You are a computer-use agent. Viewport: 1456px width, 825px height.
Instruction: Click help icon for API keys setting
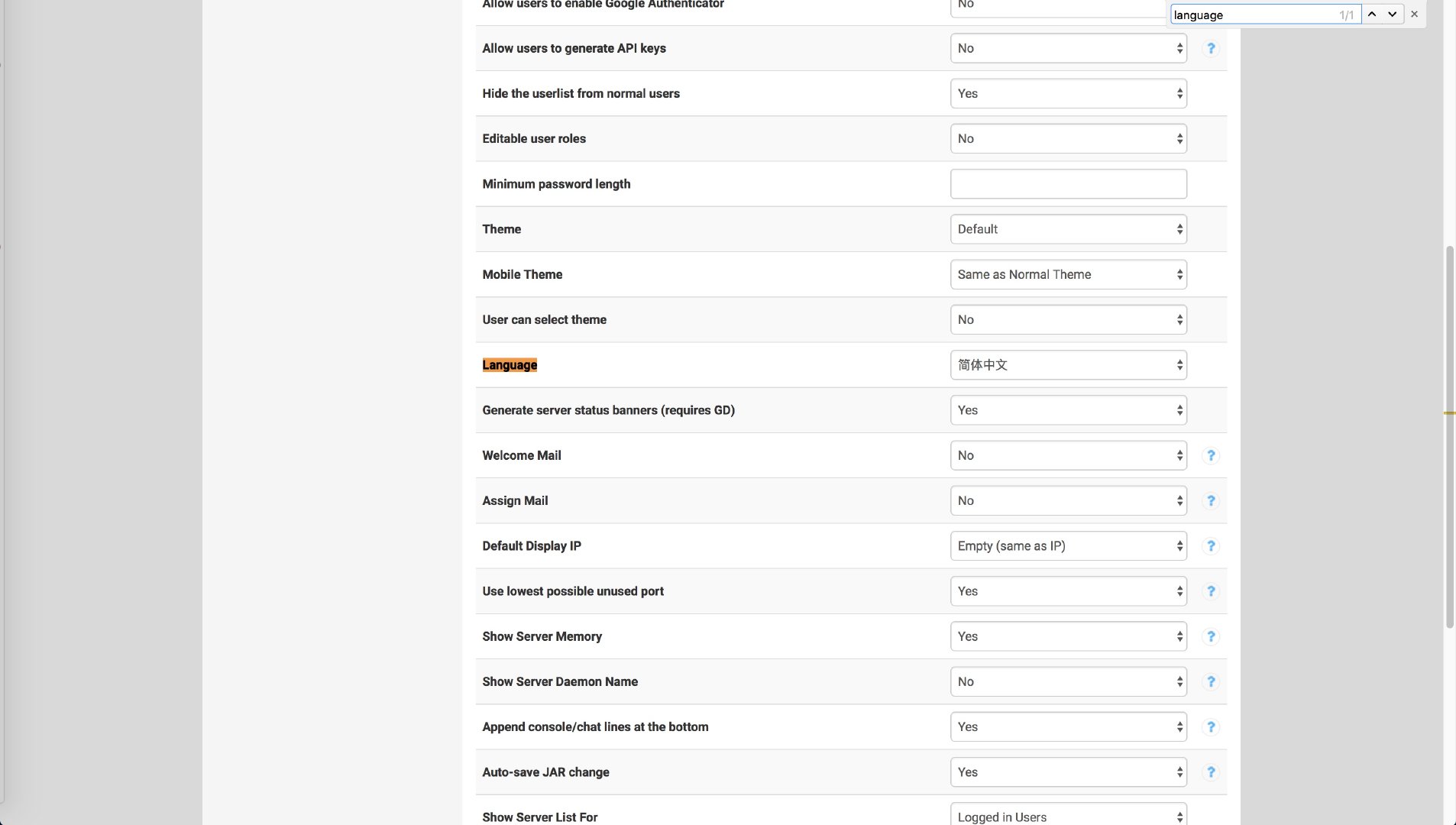(1211, 49)
